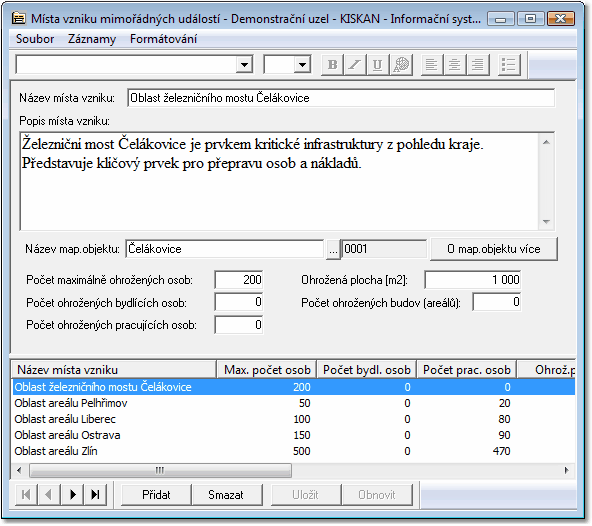The image size is (592, 526).
Task: Close the KISKAN window
Action: [561, 19]
